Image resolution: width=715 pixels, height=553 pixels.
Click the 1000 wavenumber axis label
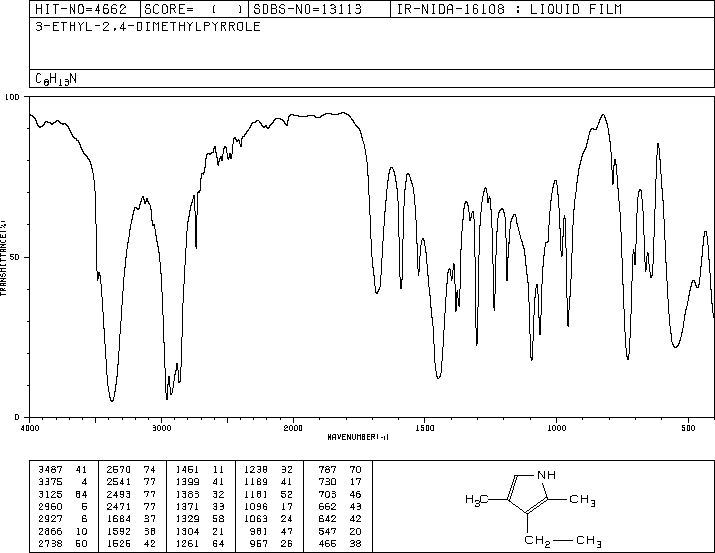pos(556,428)
